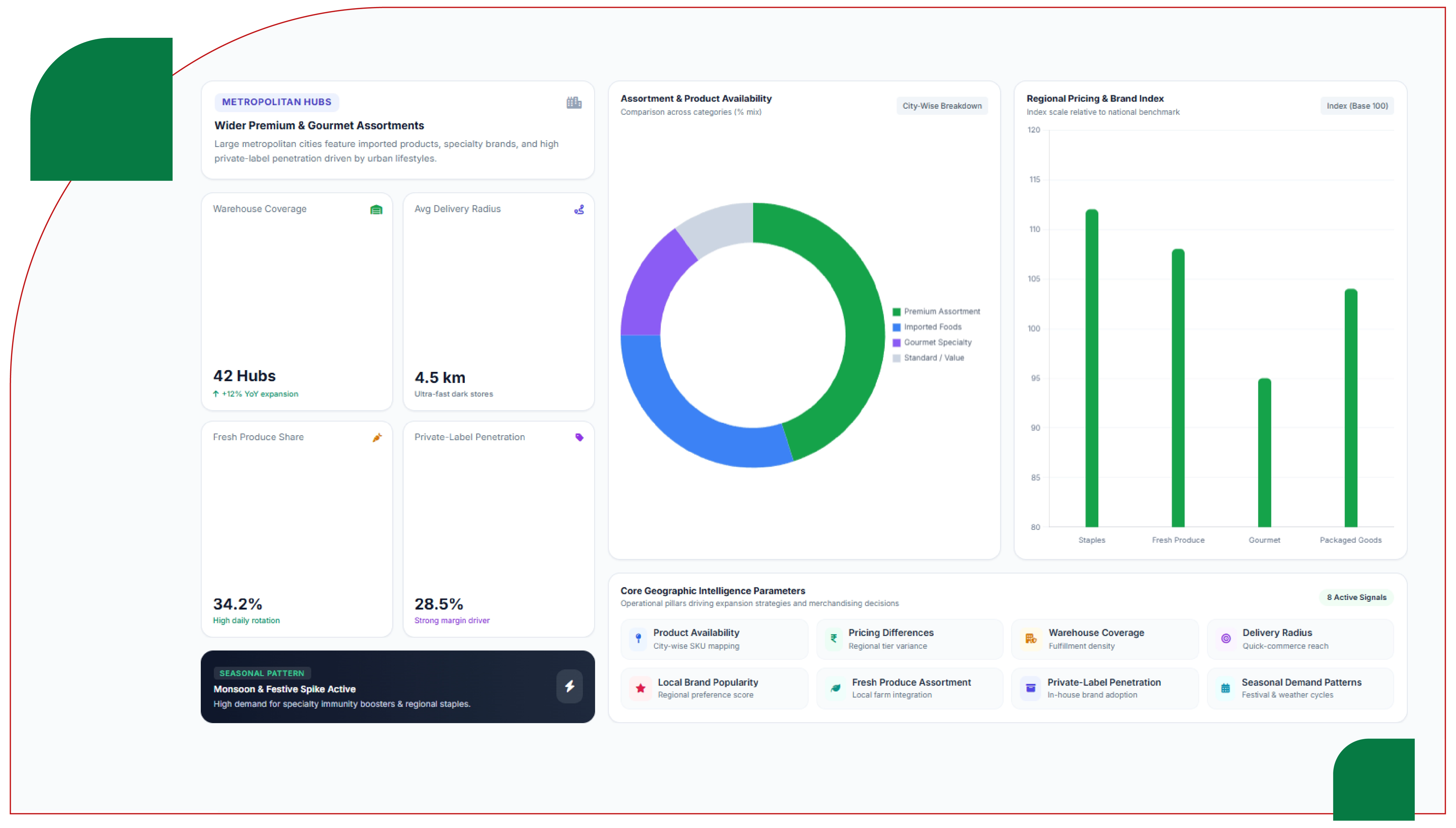
Task: Click the city buildings icon in Metropolitan Hubs card
Action: 574,102
